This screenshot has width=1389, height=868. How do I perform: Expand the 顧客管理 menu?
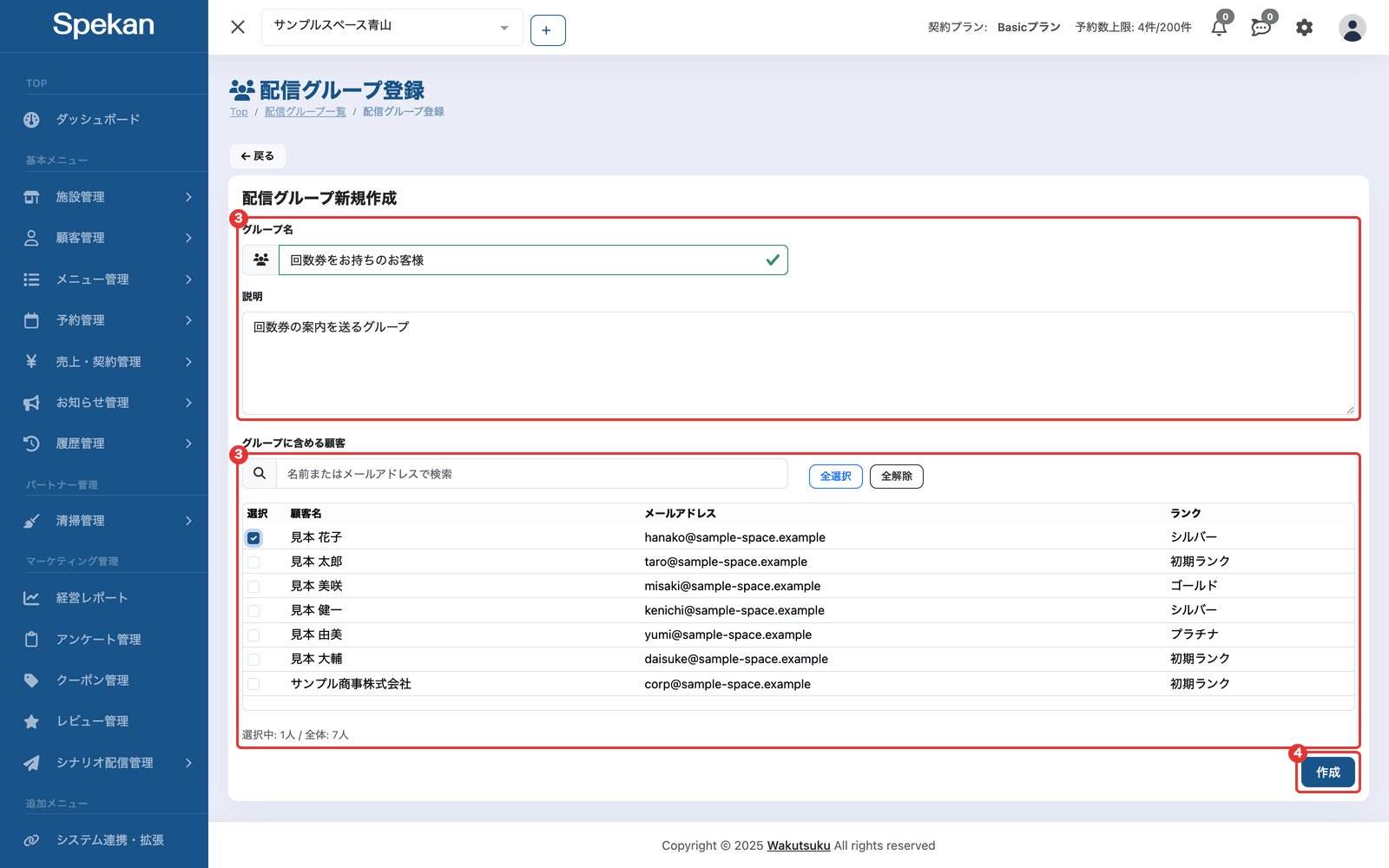tap(104, 238)
